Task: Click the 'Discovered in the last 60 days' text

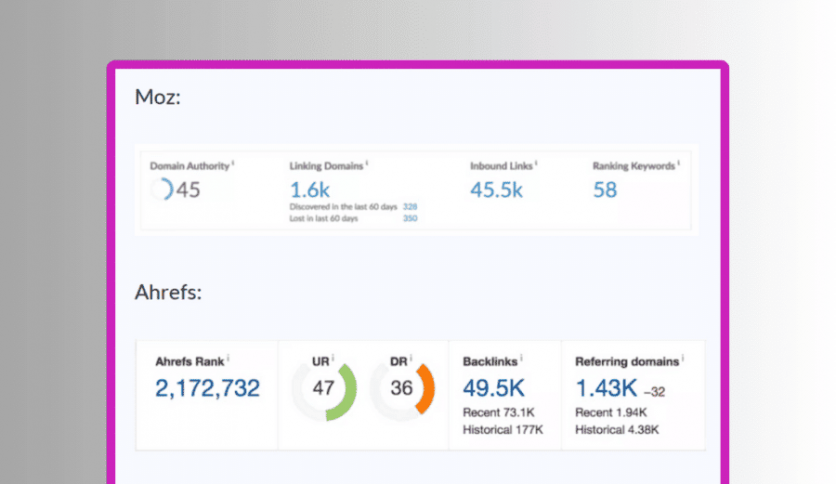Action: (x=343, y=207)
